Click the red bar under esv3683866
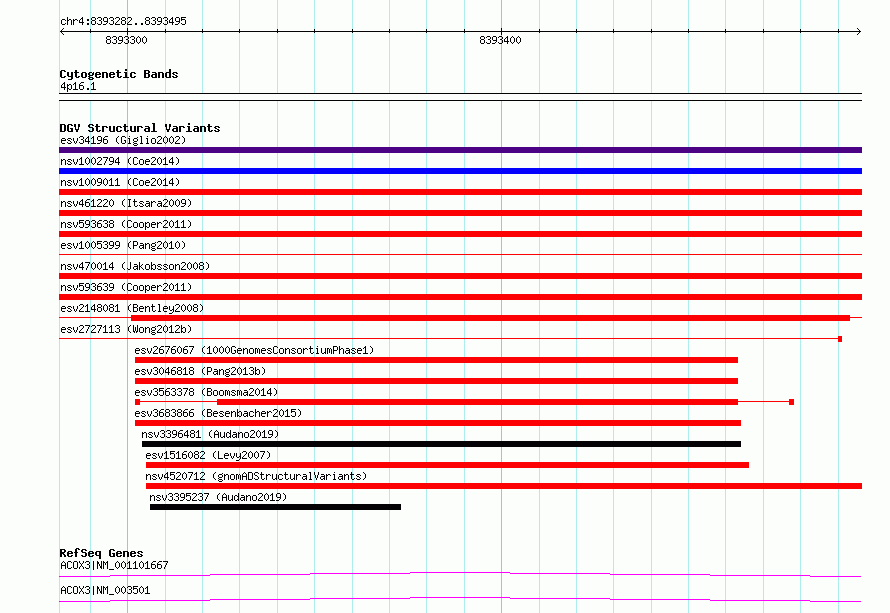The height and width of the screenshot is (613, 890). pyautogui.click(x=438, y=423)
